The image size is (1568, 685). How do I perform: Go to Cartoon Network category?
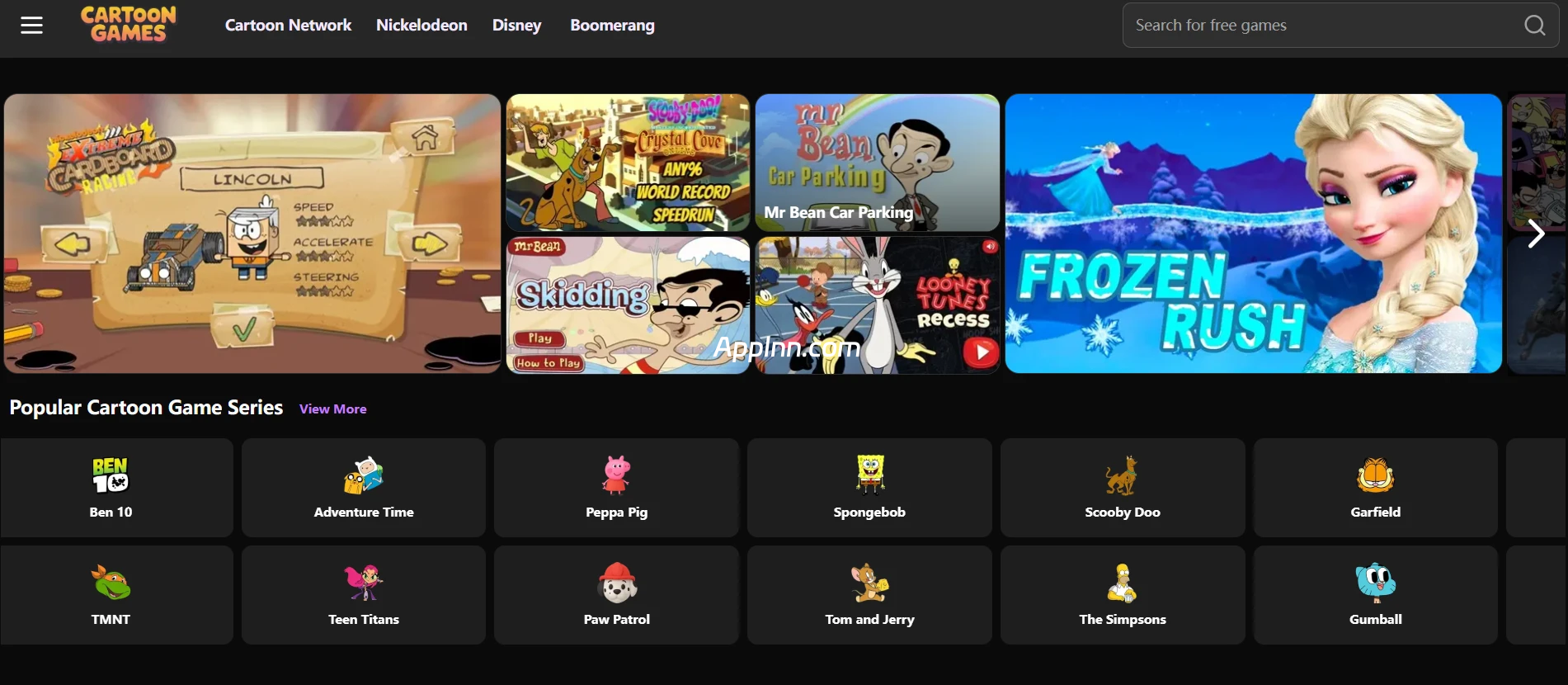(288, 25)
